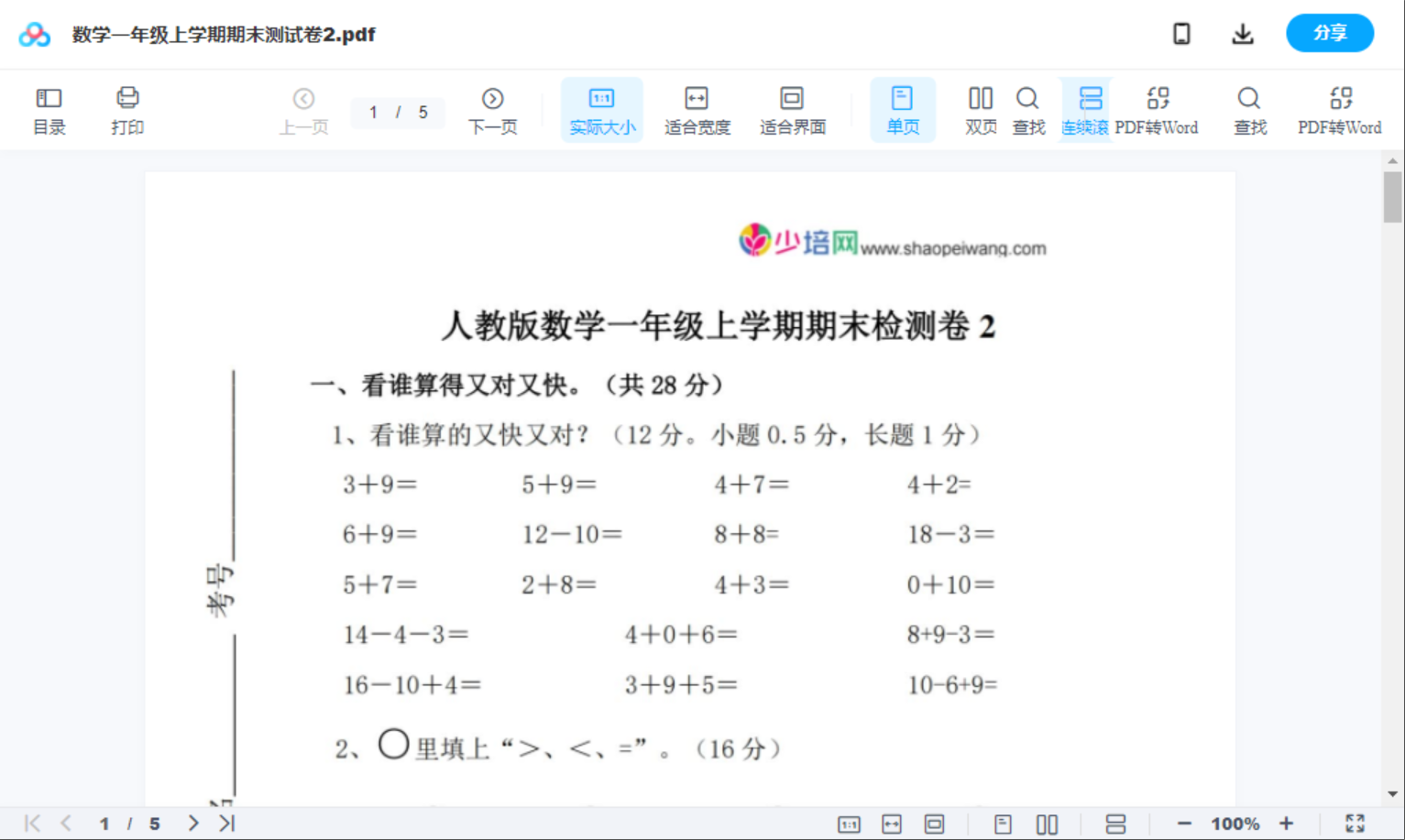Switch to 适合宽度 fit width mode

697,109
